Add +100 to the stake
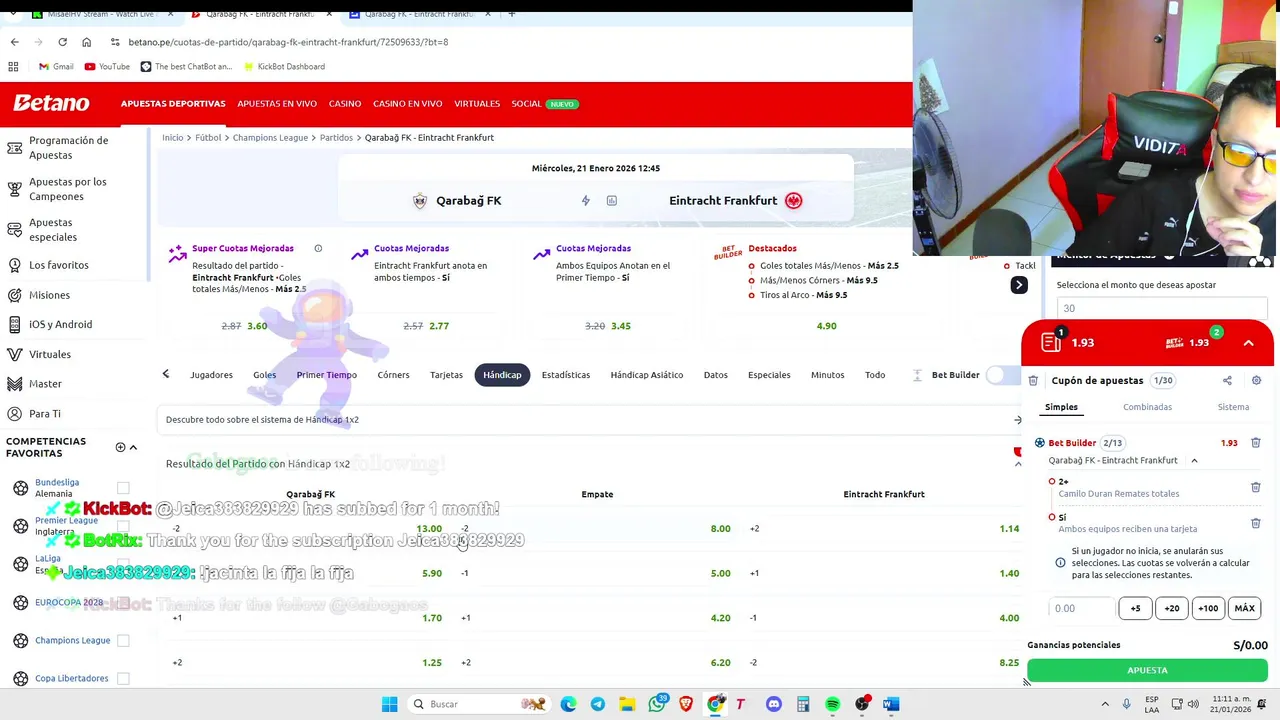This screenshot has height=720, width=1280. (x=1208, y=608)
